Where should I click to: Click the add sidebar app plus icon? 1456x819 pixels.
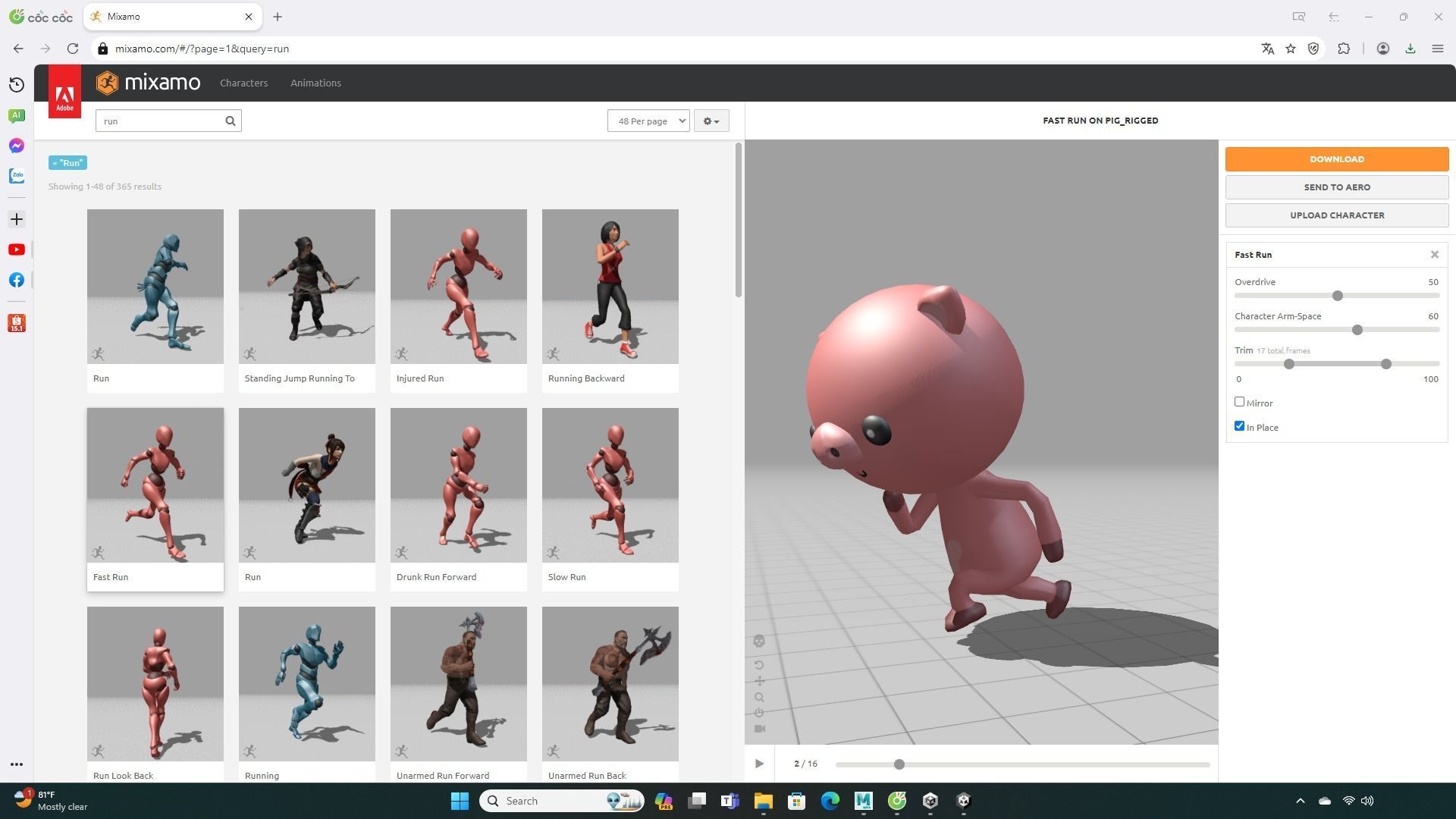pos(17,219)
